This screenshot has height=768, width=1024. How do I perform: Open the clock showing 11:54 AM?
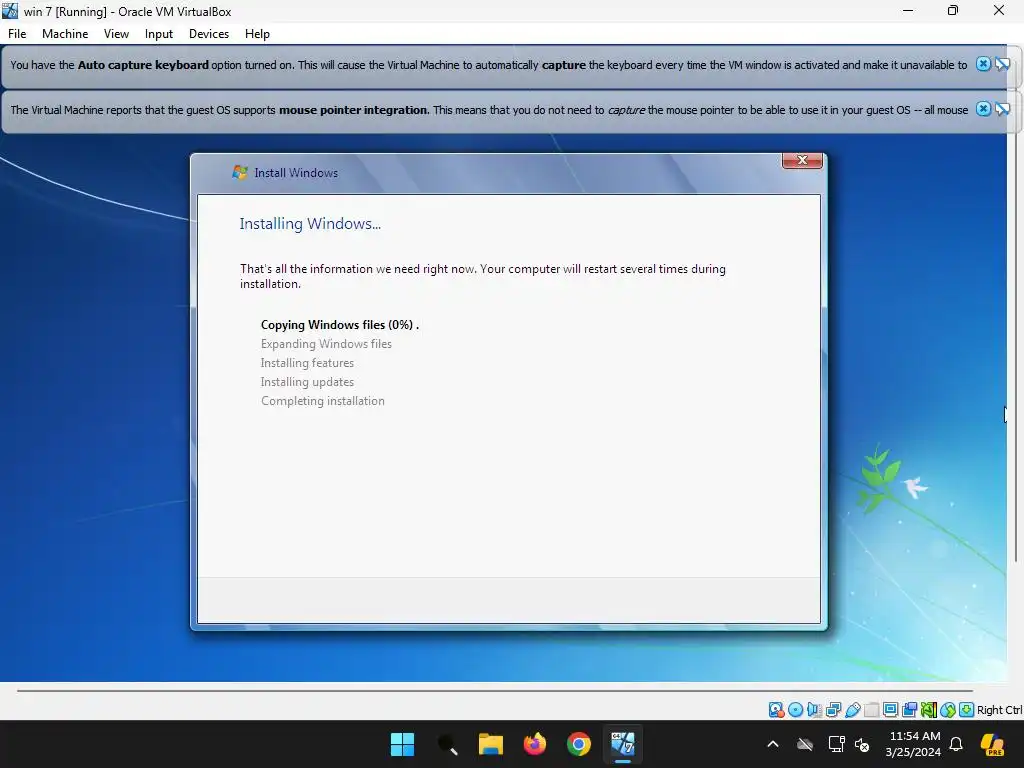(x=914, y=744)
